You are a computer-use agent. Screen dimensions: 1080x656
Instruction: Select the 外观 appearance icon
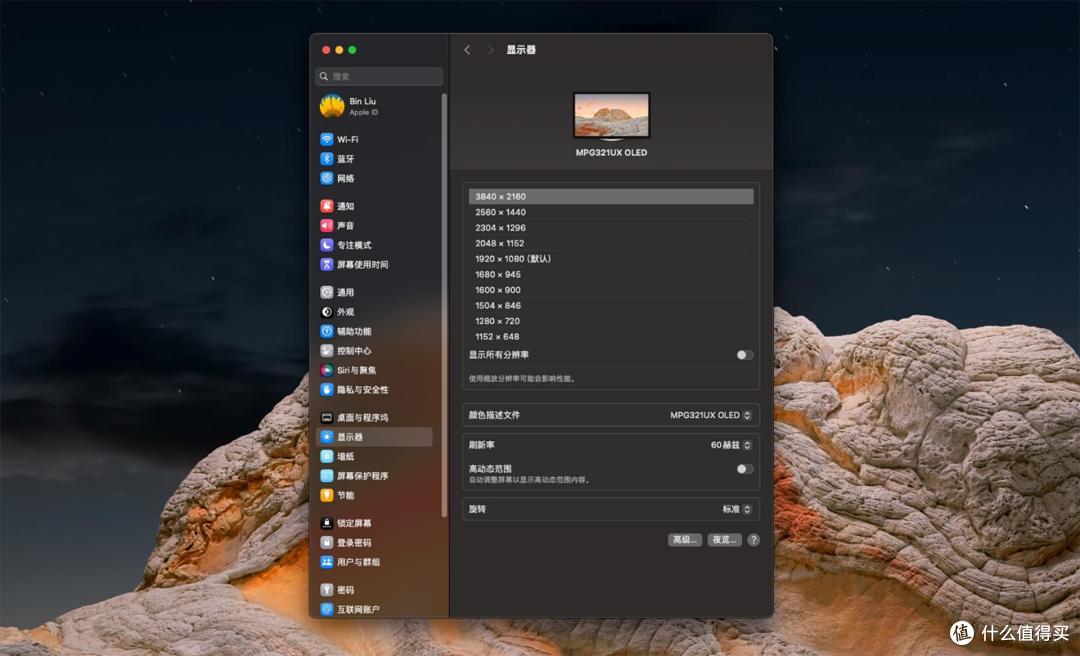(327, 311)
